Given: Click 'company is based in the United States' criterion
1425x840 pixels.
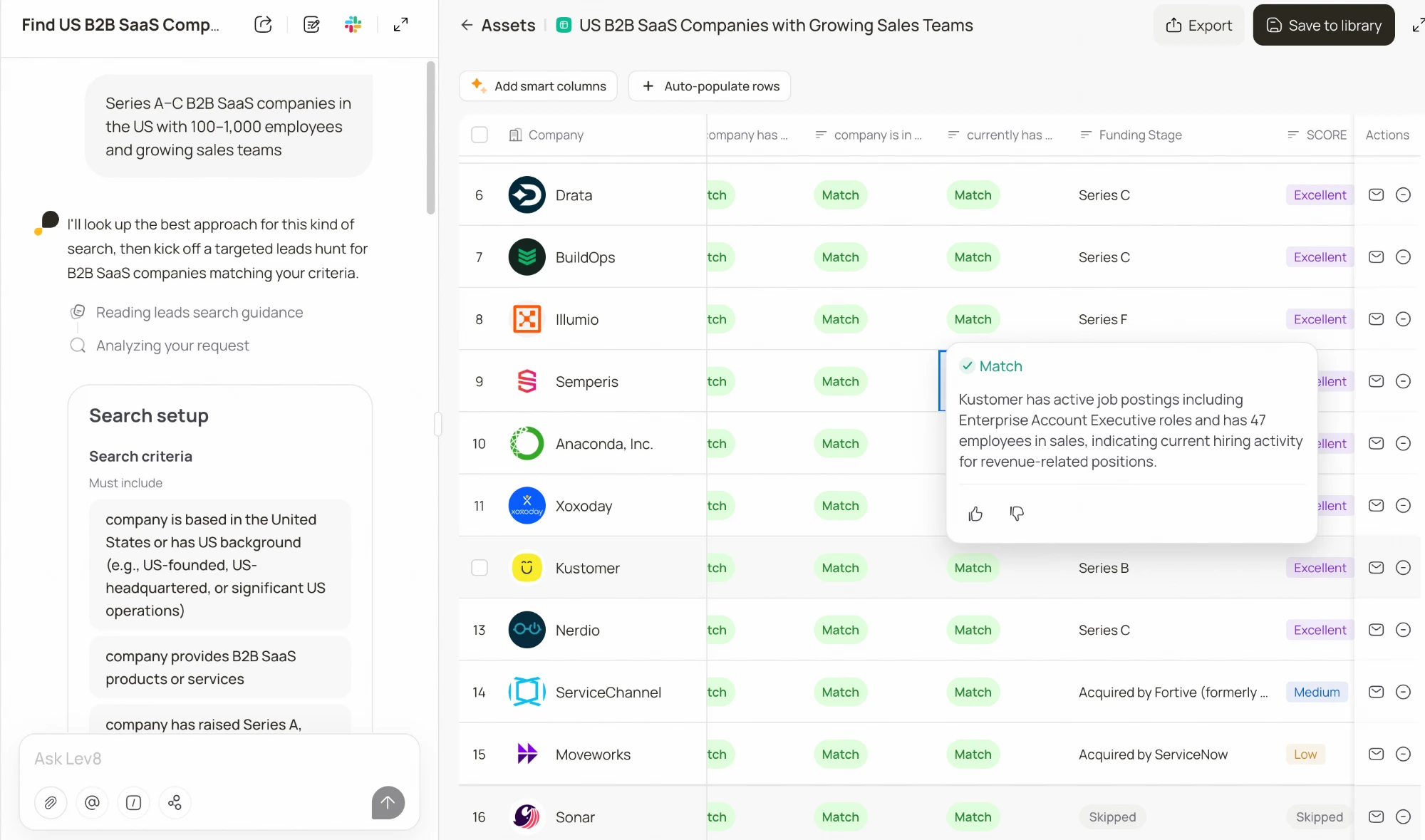Looking at the screenshot, I should (220, 565).
